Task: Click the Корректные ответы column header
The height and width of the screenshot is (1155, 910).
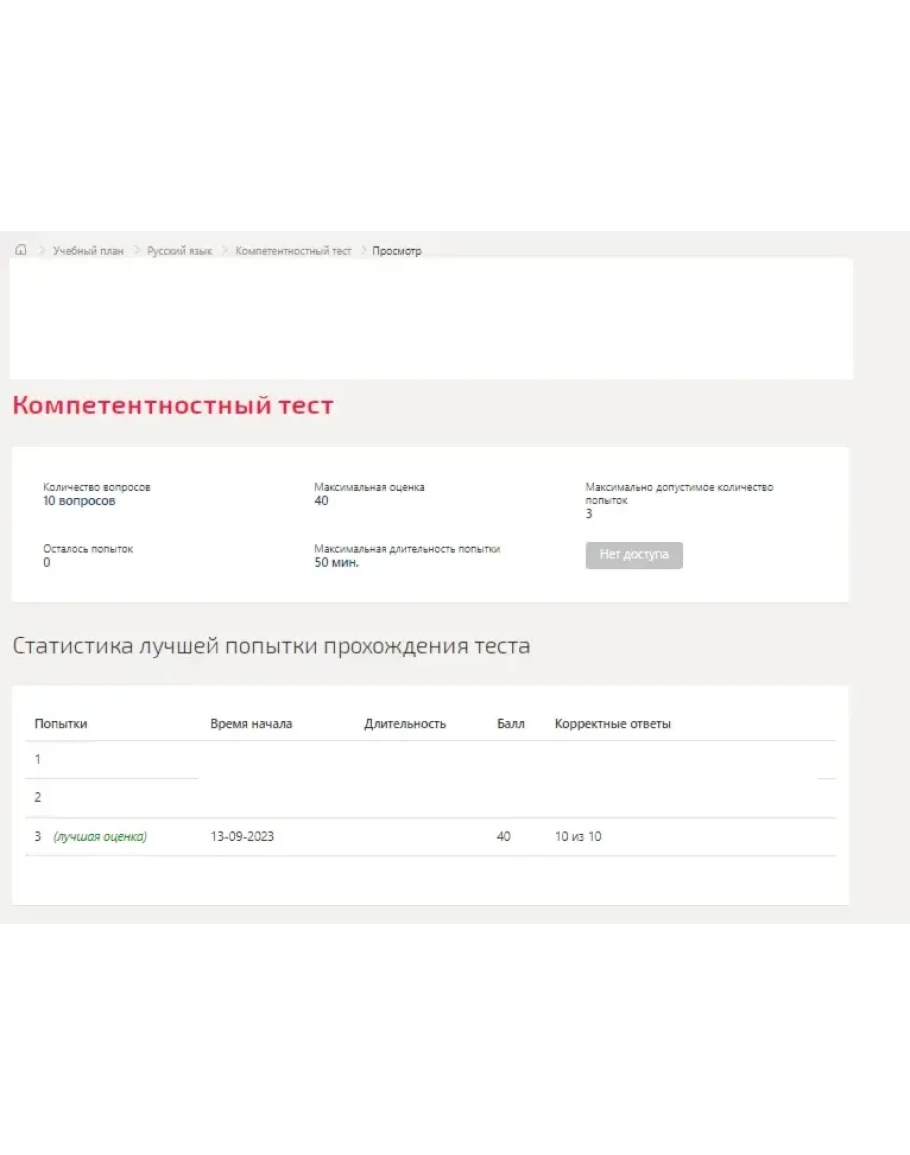Action: (x=612, y=724)
